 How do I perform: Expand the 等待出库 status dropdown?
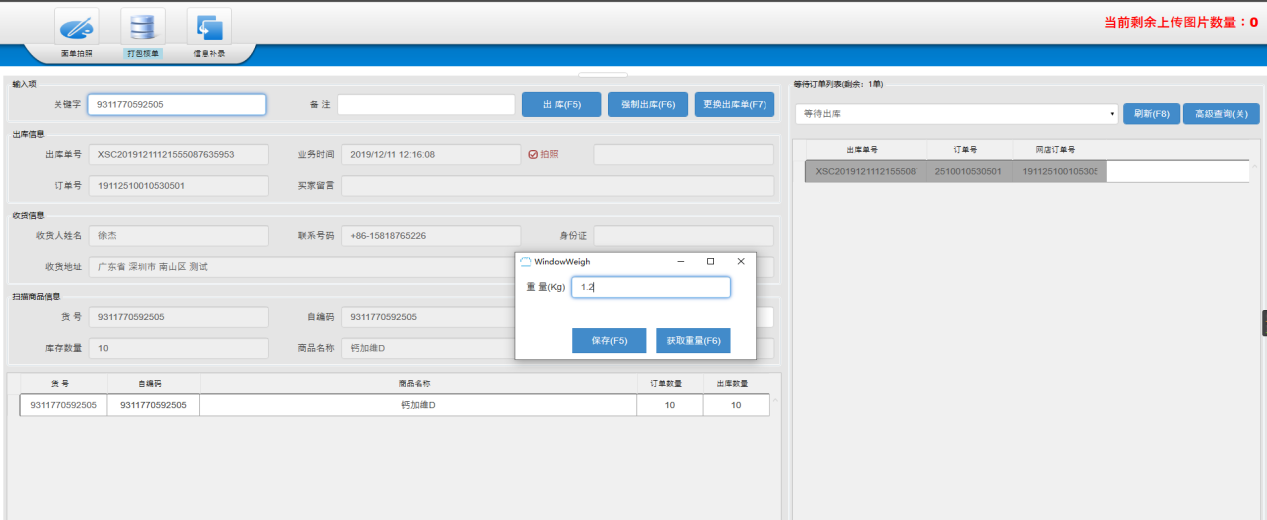(956, 114)
